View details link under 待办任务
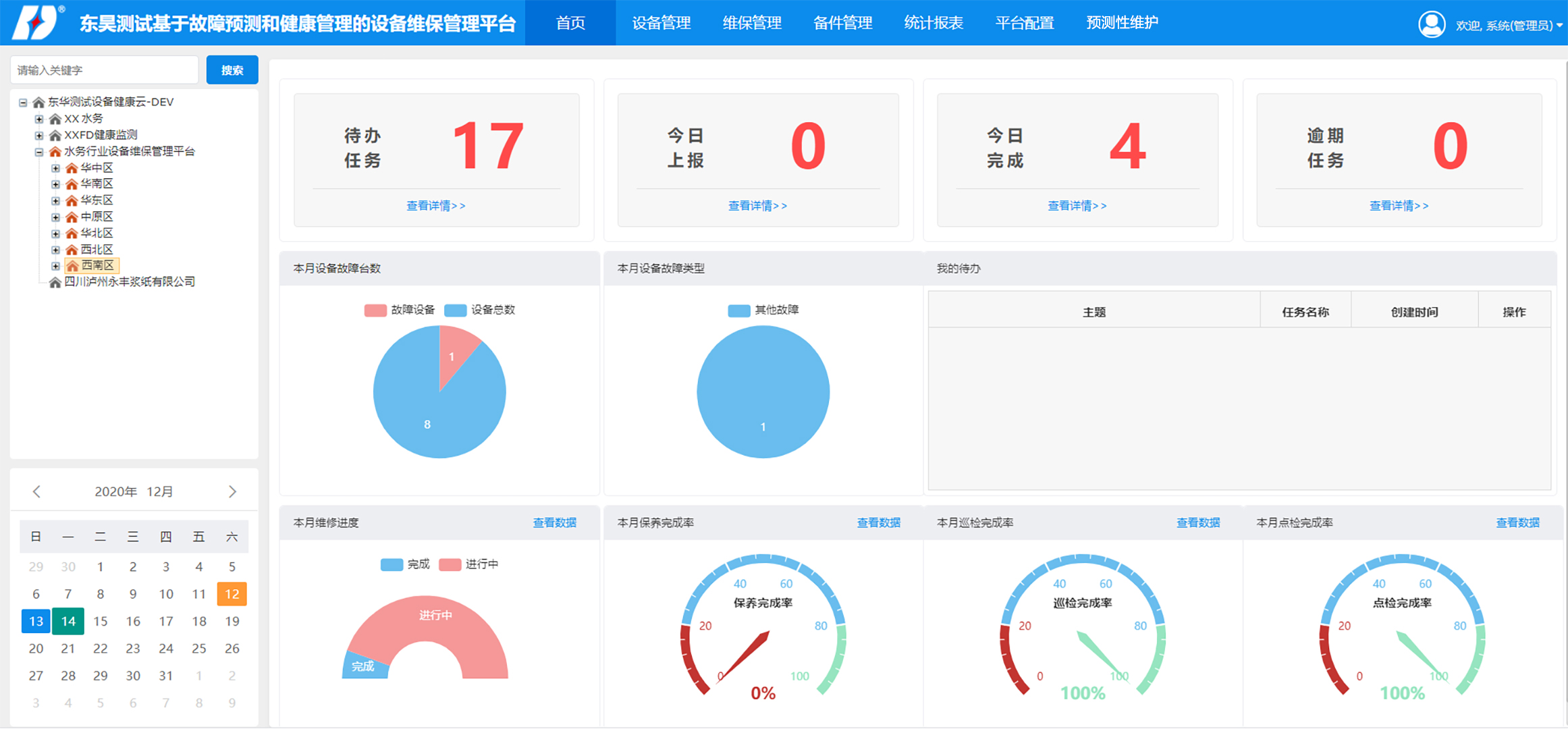1568x729 pixels. 435,206
